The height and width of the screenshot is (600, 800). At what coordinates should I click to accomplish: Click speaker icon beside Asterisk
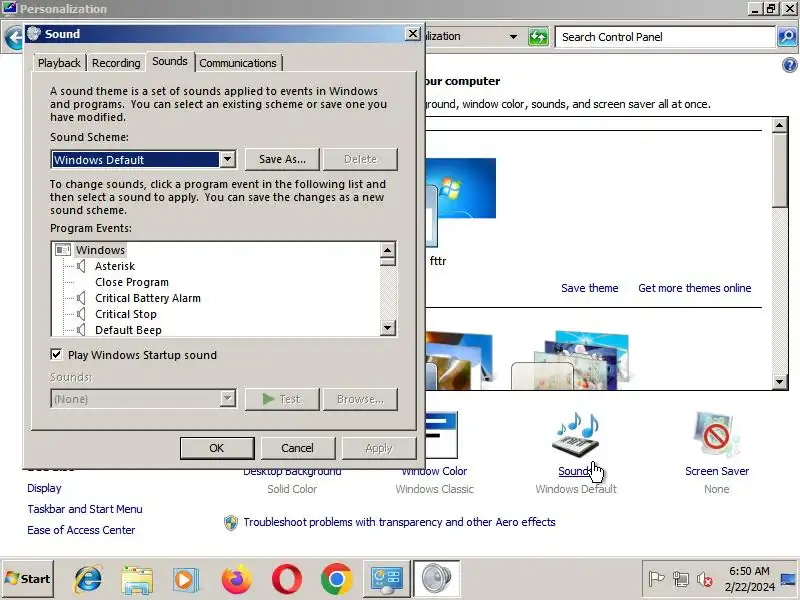[81, 266]
